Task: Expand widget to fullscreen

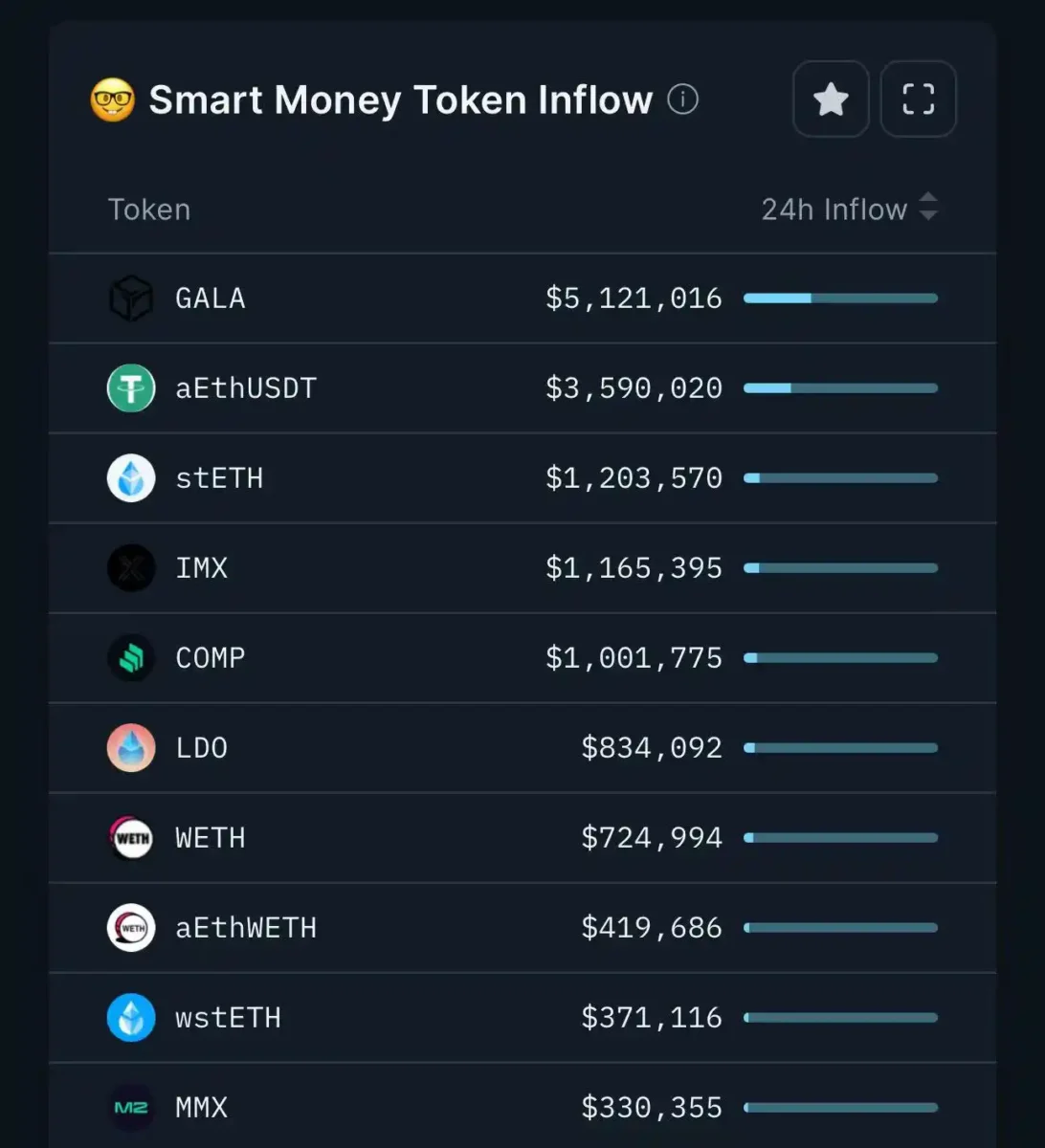Action: (918, 99)
